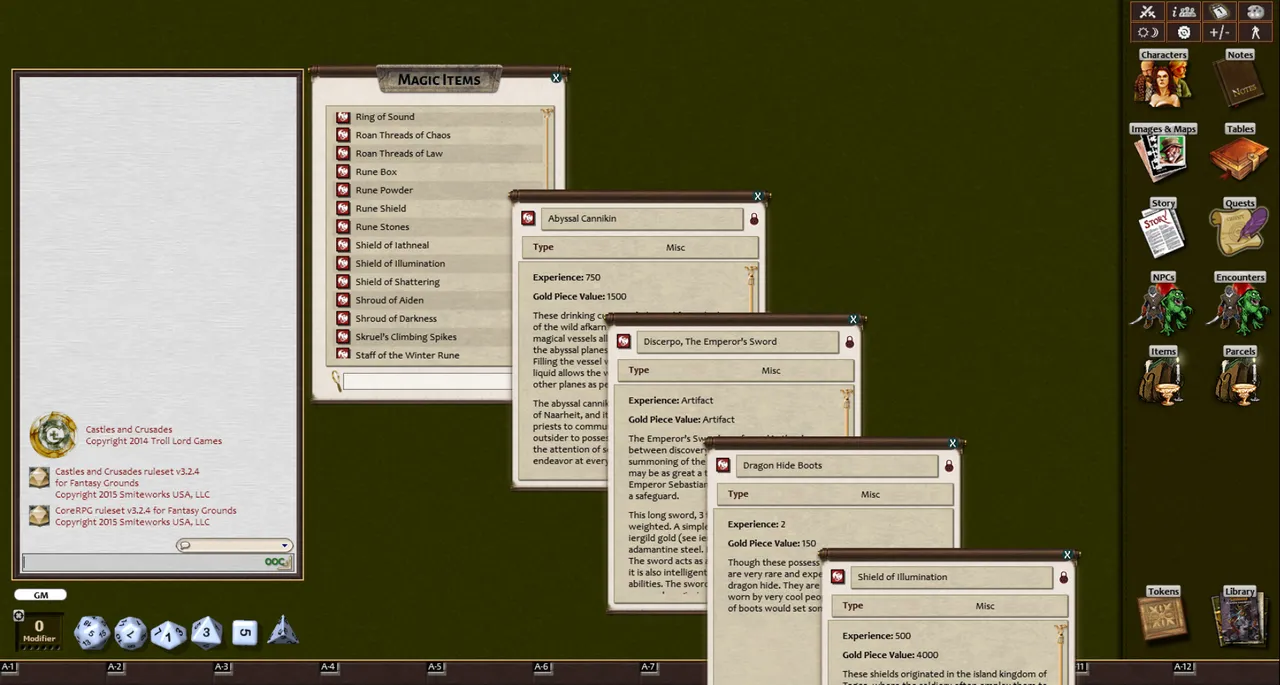Screen dimensions: 1280x685
Task: Select Shroud of Aiden in list
Action: tap(389, 300)
